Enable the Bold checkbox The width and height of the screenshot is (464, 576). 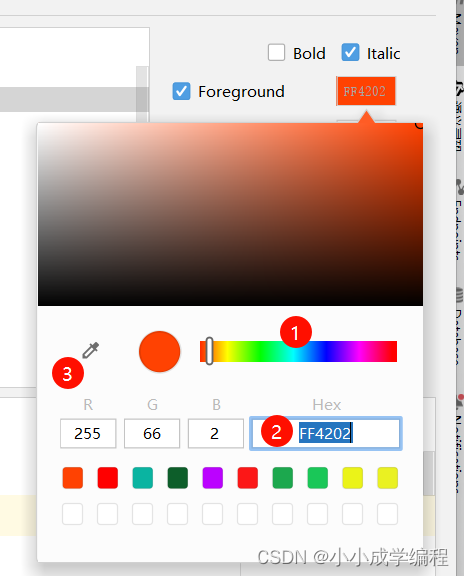(276, 53)
